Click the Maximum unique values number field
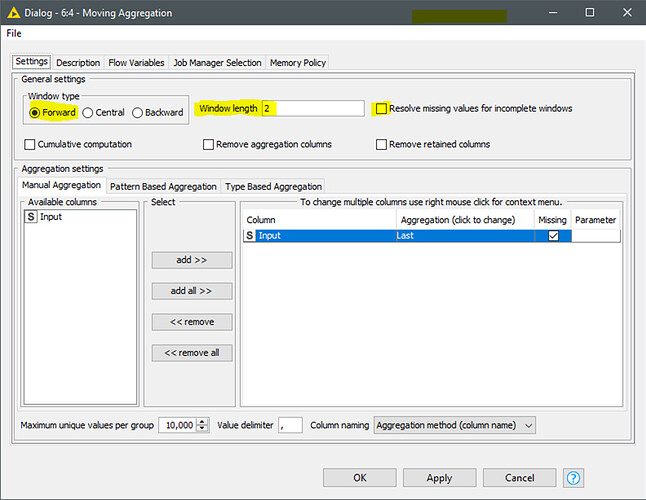Image resolution: width=646 pixels, height=500 pixels. point(178,425)
